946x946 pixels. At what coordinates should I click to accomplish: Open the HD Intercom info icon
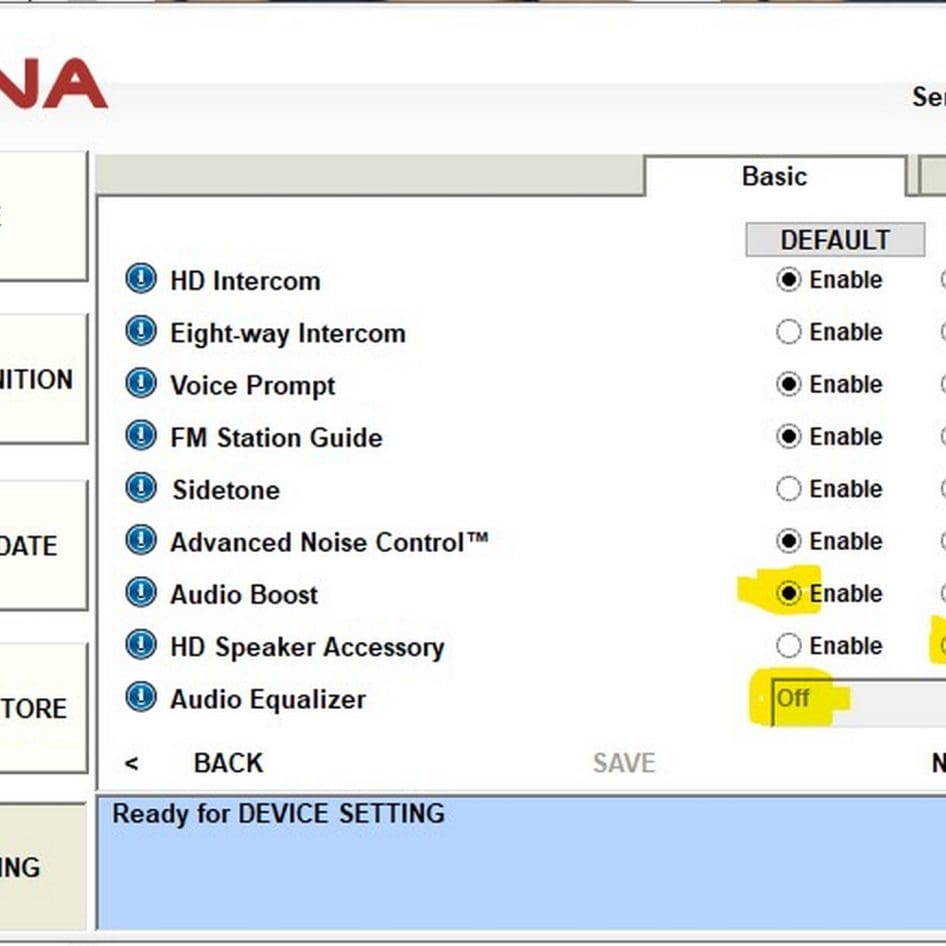[x=140, y=280]
